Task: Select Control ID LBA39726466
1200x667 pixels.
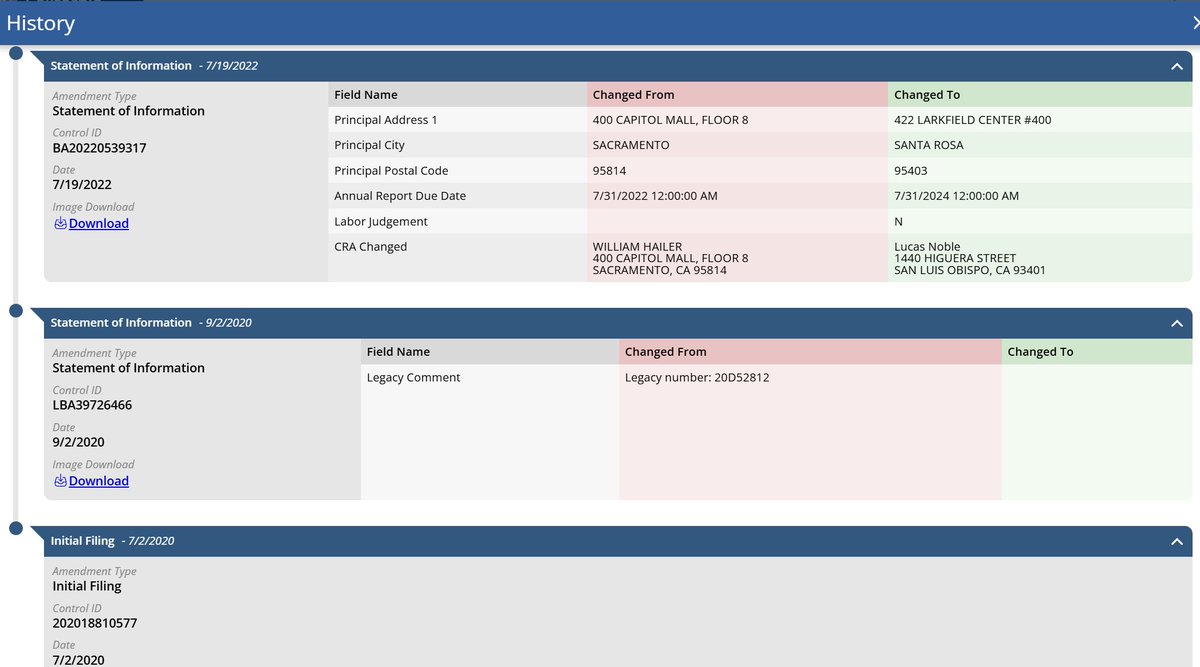Action: click(x=92, y=405)
